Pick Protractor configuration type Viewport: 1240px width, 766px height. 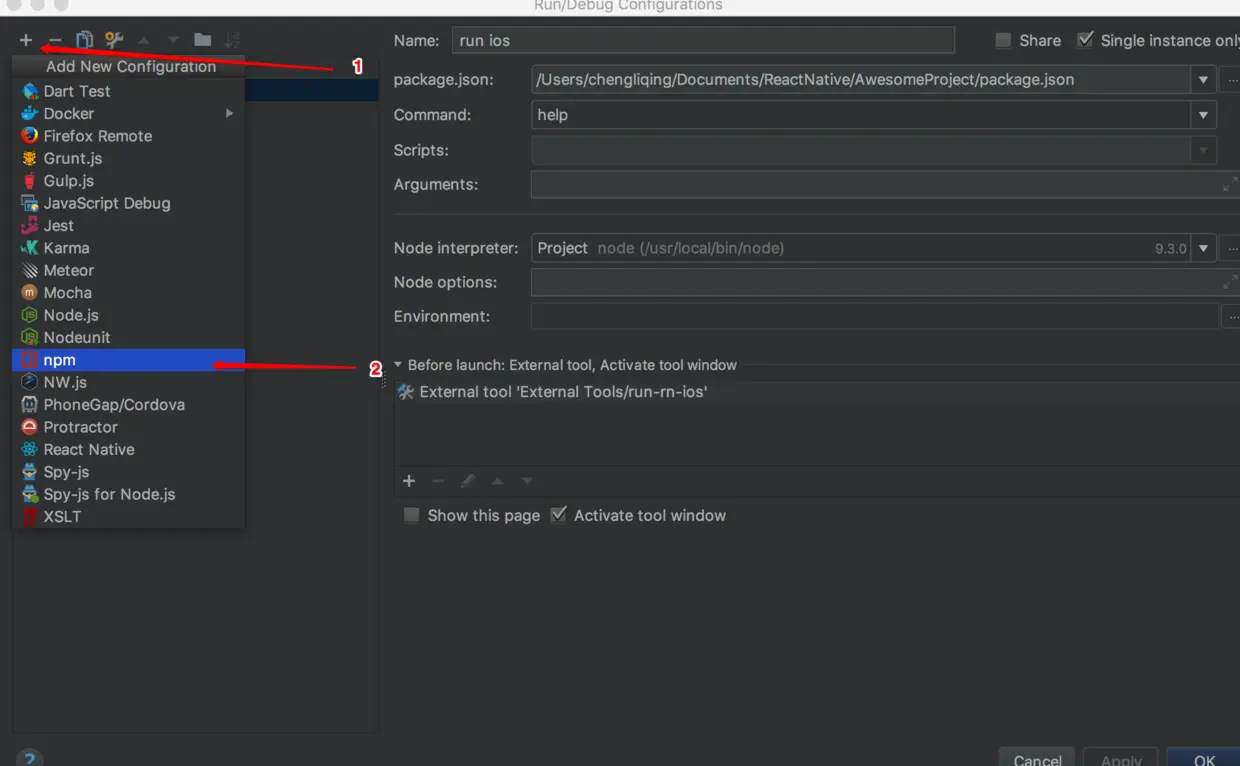(x=128, y=427)
